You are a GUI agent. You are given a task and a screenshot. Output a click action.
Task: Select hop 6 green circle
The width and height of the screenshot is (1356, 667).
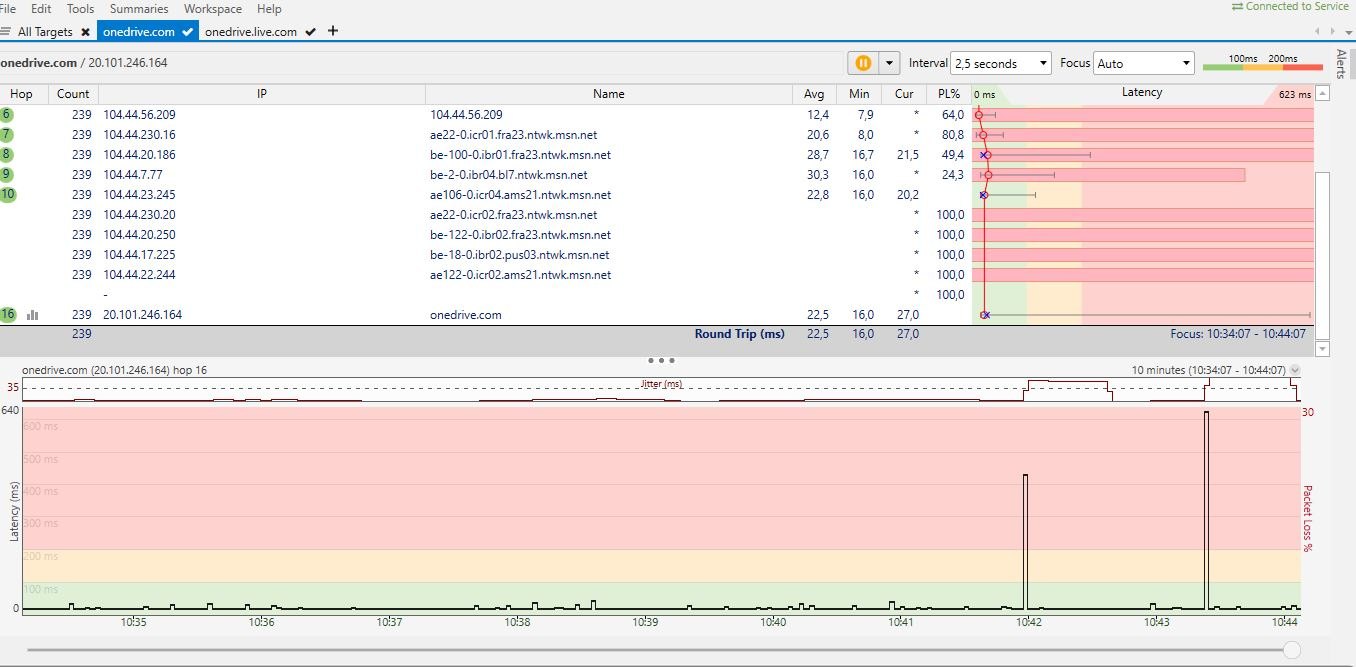6,114
